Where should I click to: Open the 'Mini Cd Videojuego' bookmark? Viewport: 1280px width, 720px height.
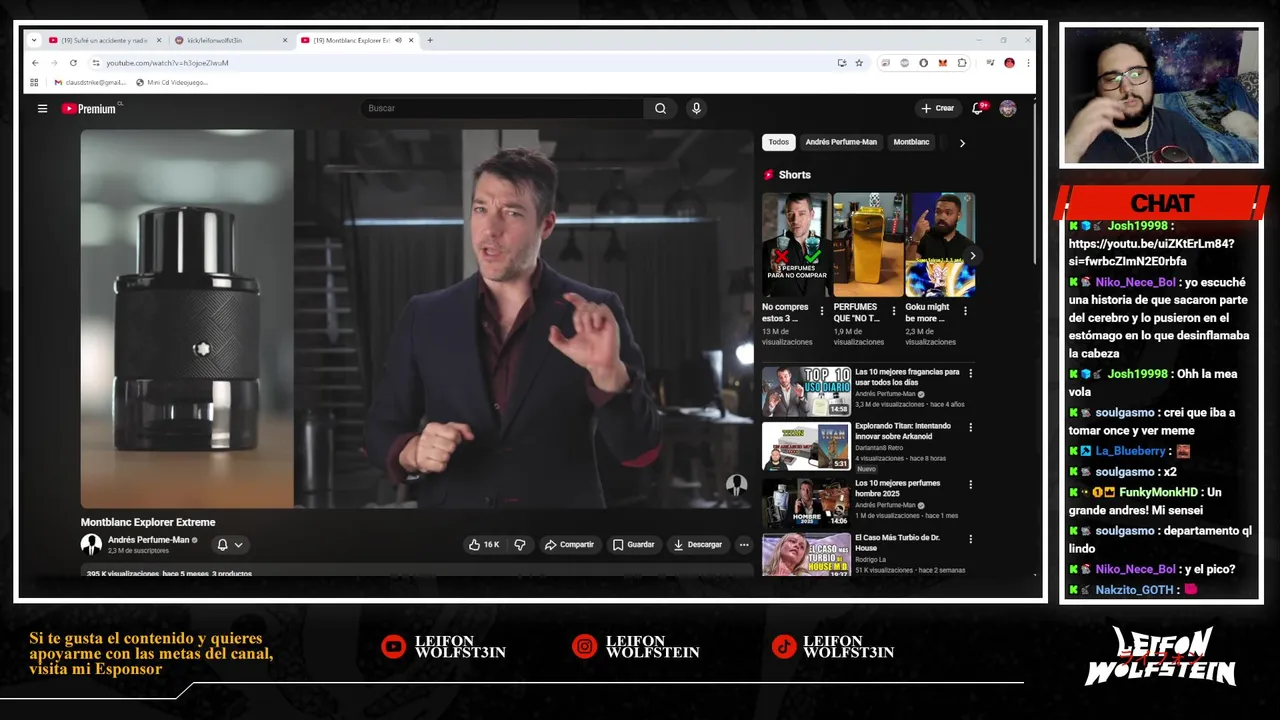172,82
